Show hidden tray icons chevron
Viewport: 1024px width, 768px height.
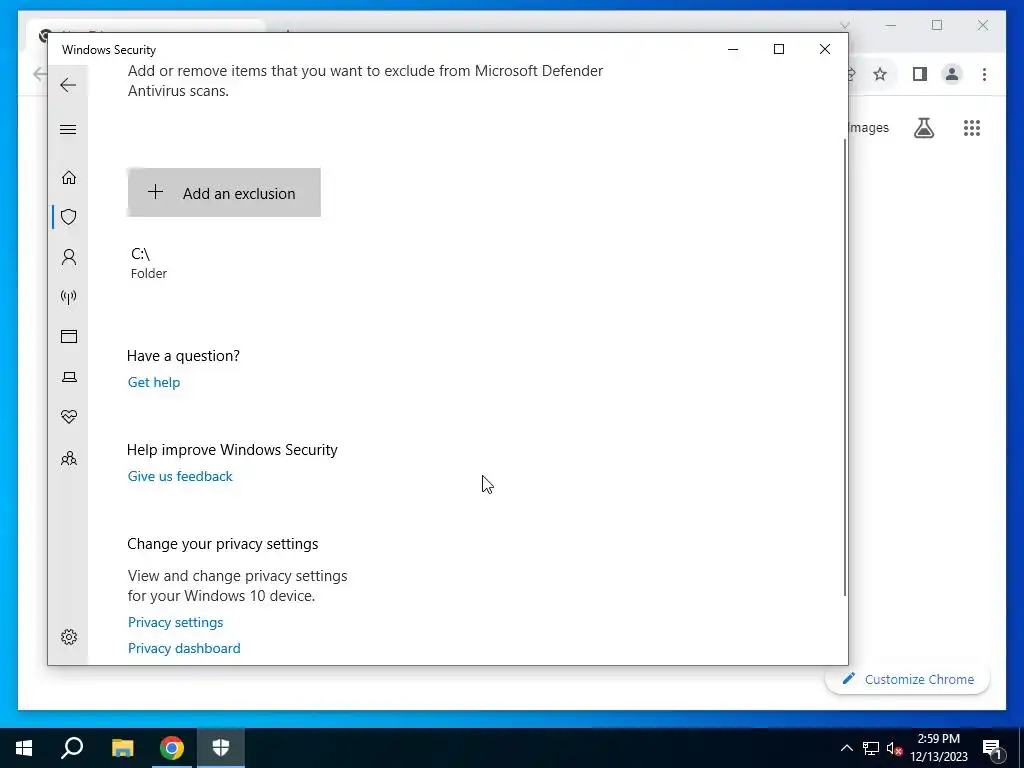click(846, 748)
